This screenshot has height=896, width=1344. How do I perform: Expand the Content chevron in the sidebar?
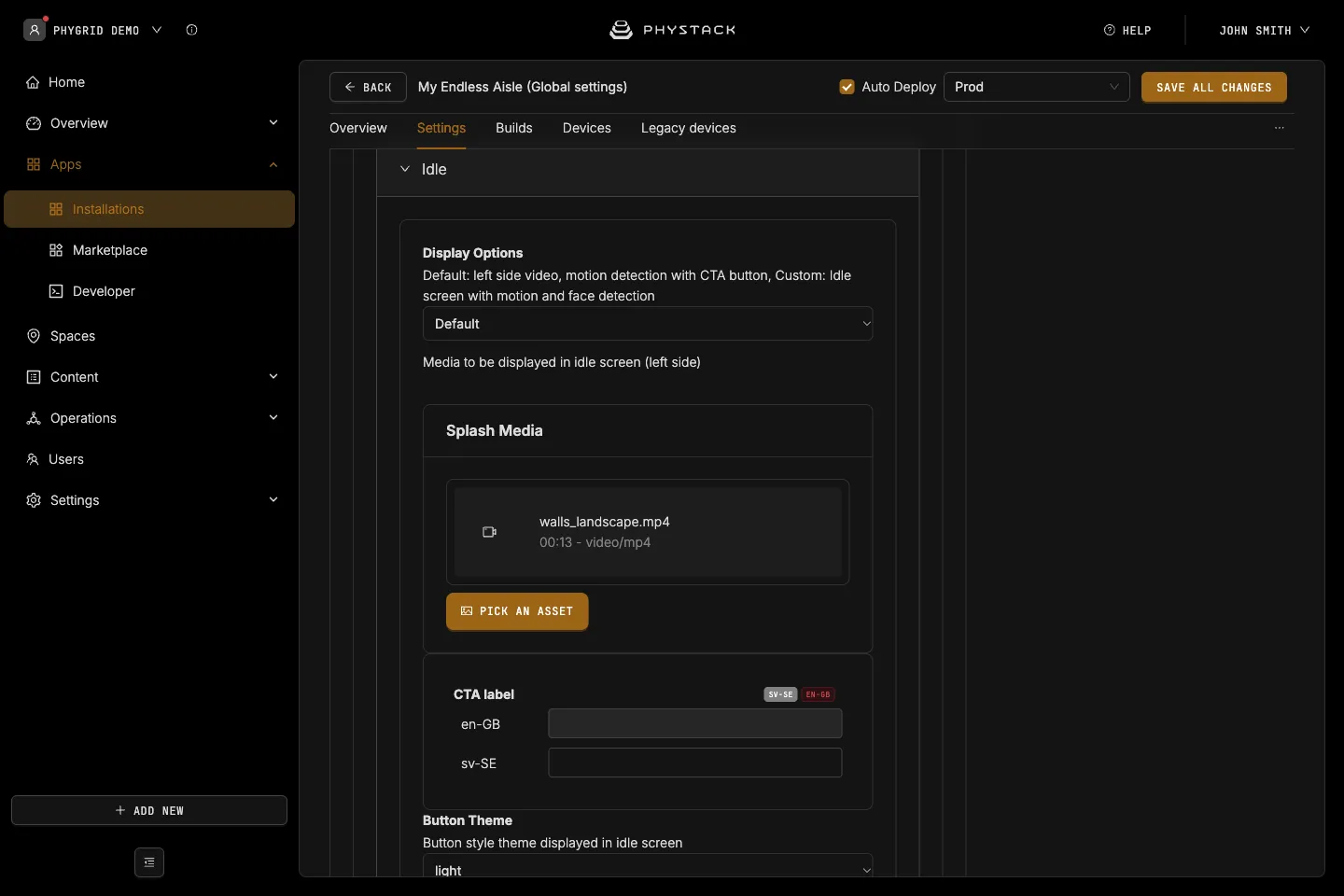pyautogui.click(x=273, y=377)
